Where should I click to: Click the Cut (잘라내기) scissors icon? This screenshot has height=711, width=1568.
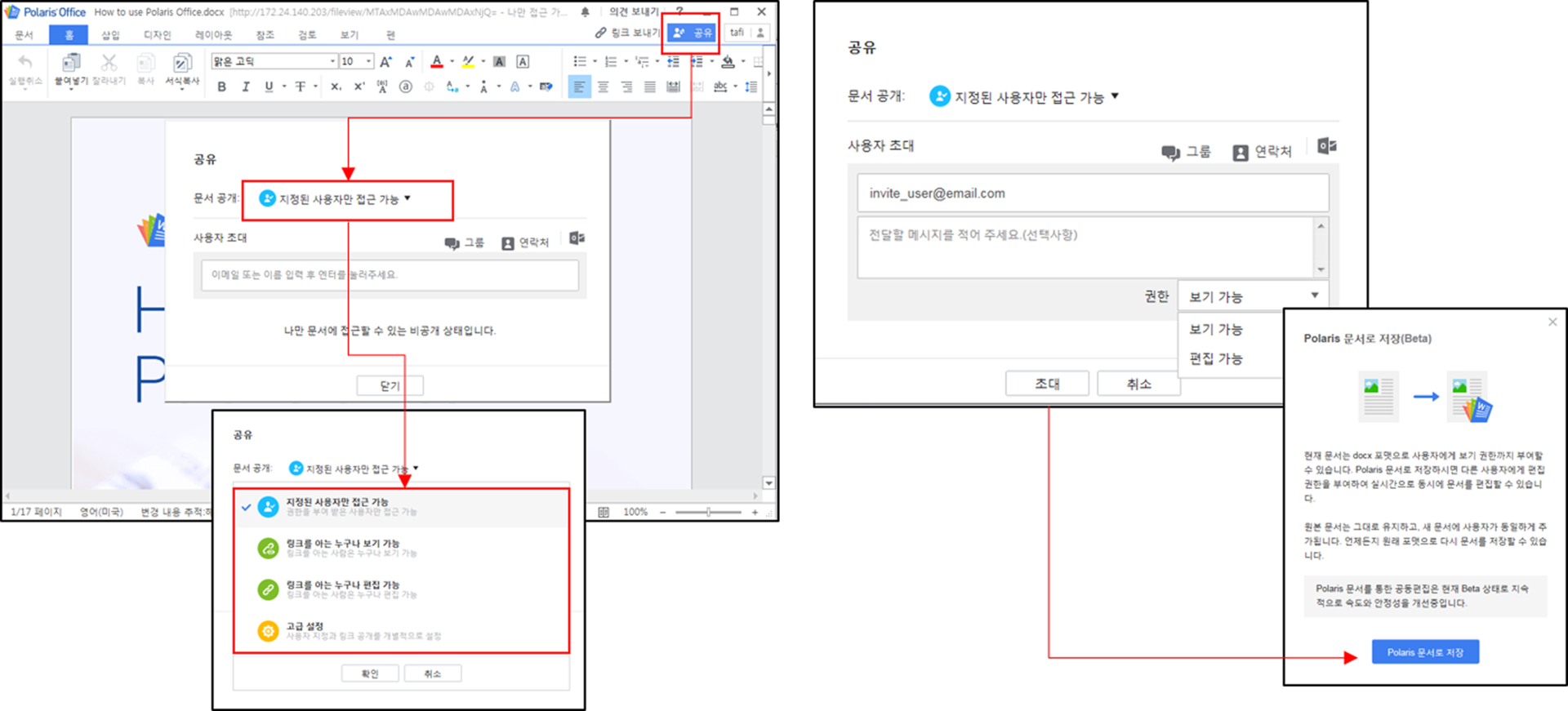109,63
